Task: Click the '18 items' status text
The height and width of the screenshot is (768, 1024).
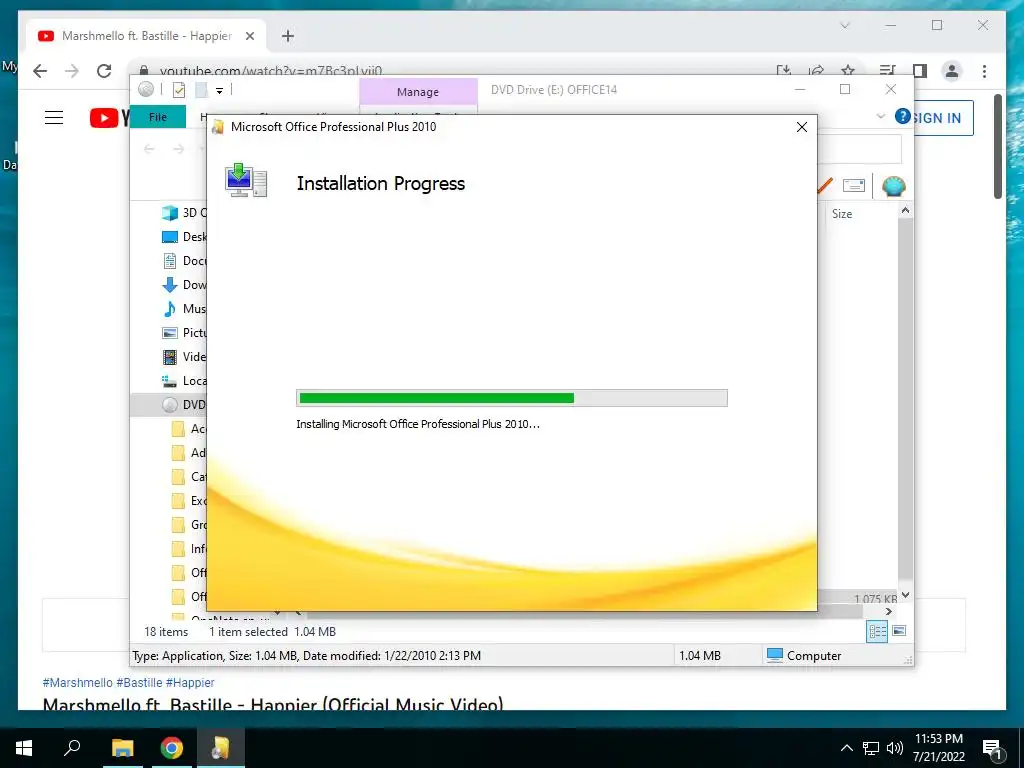Action: tap(166, 632)
